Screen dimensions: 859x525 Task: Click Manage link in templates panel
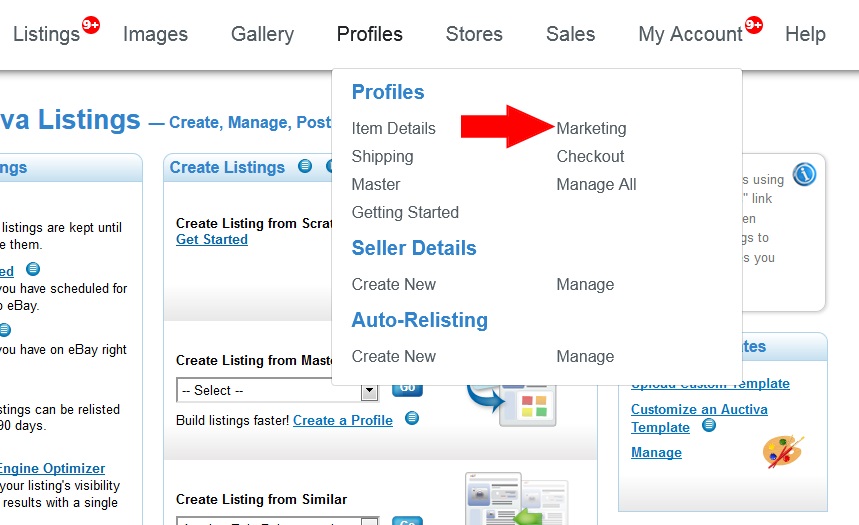(x=656, y=453)
